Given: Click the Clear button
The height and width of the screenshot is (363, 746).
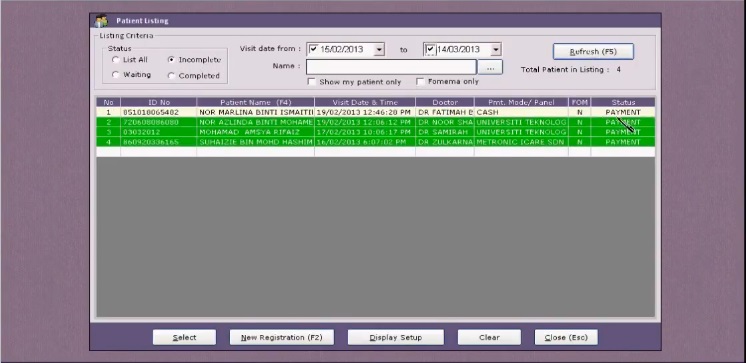Looking at the screenshot, I should [x=489, y=337].
